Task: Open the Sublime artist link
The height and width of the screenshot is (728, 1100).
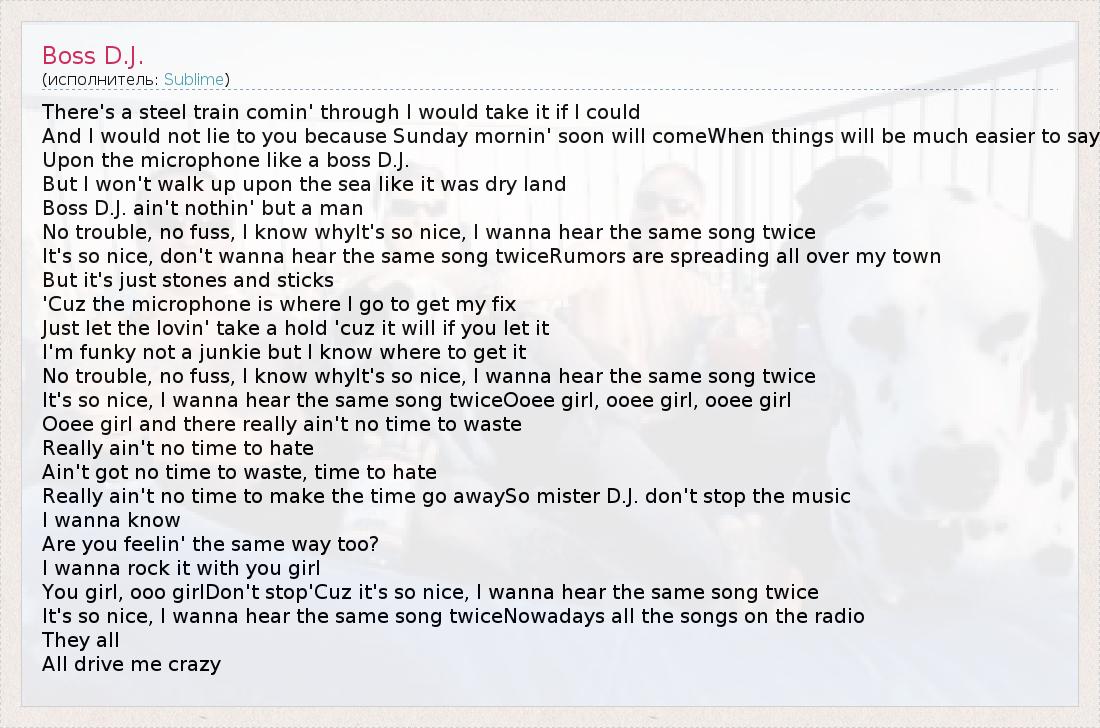Action: pos(194,79)
